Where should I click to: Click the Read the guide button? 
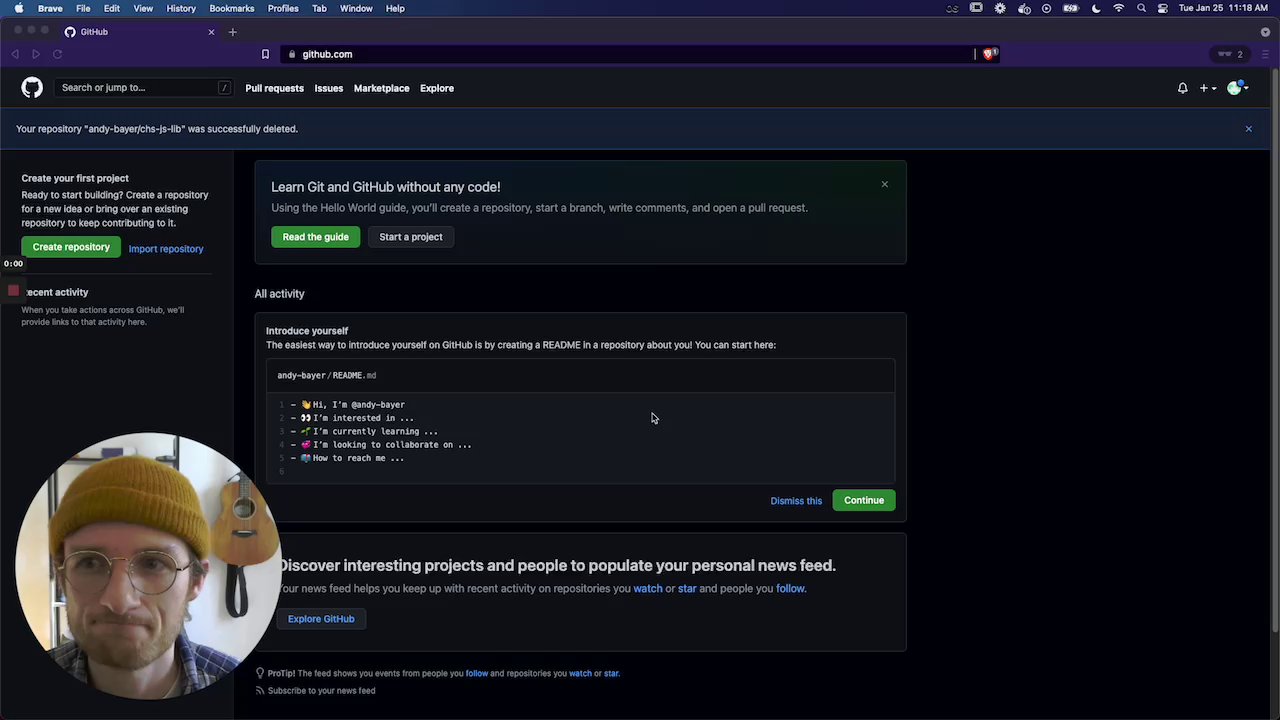tap(315, 237)
